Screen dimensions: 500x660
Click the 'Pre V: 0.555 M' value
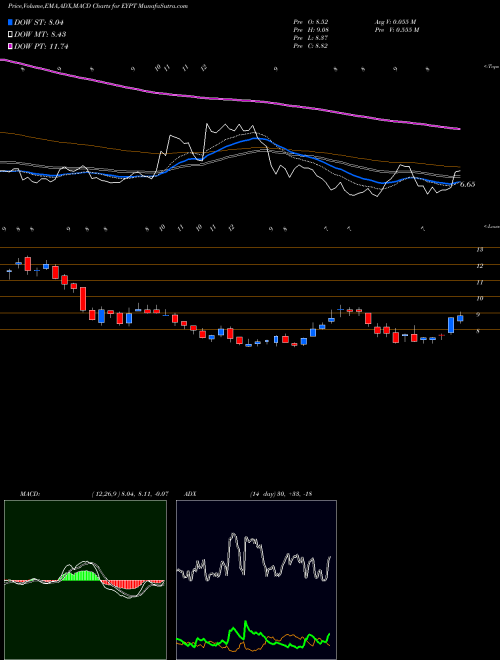point(396,30)
